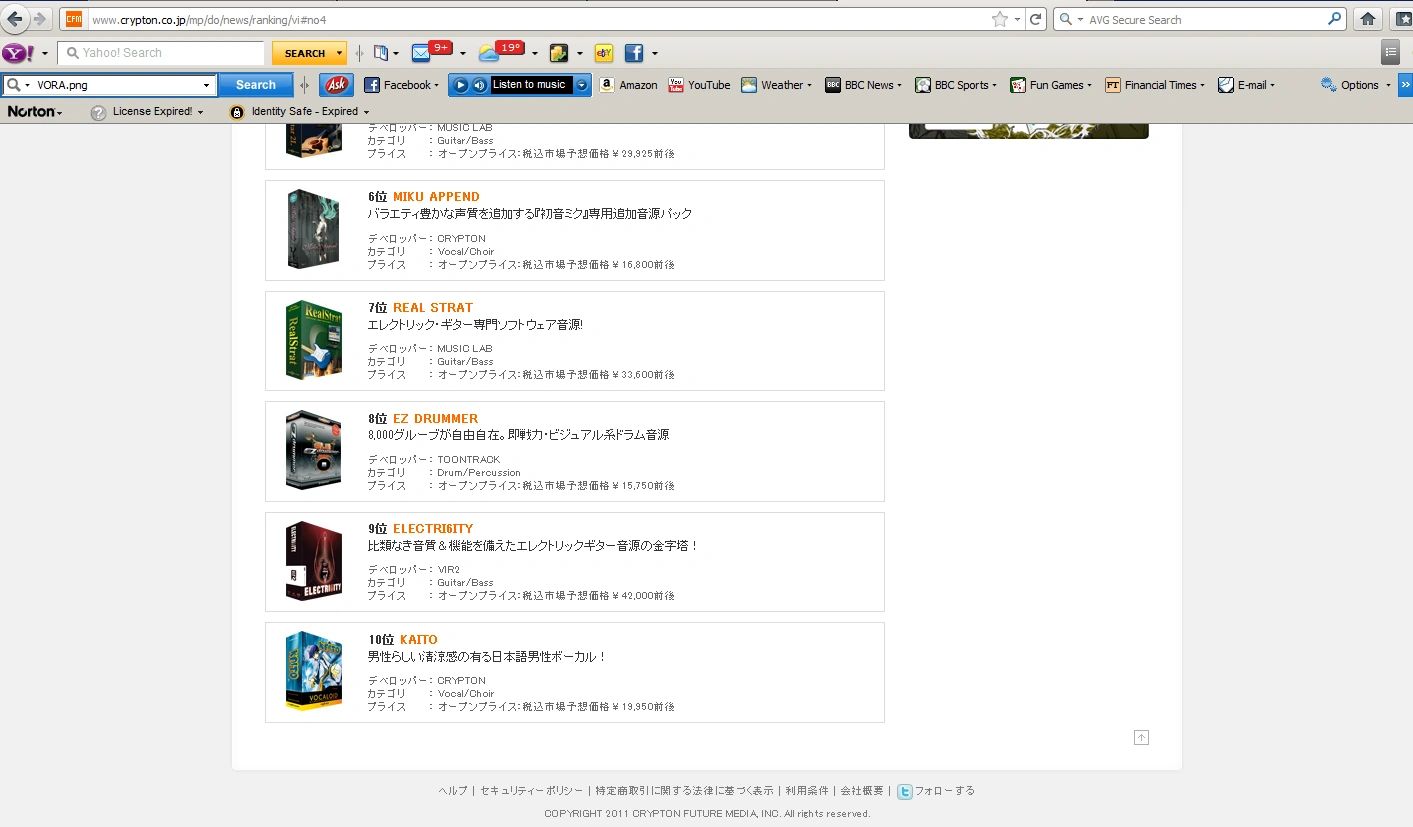Mute the Listen to music speaker
The image size is (1413, 827).
pyautogui.click(x=479, y=85)
